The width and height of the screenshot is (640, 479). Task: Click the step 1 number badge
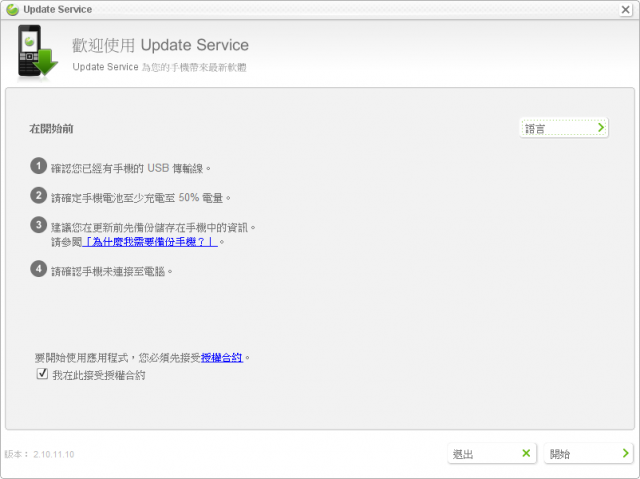click(x=39, y=166)
